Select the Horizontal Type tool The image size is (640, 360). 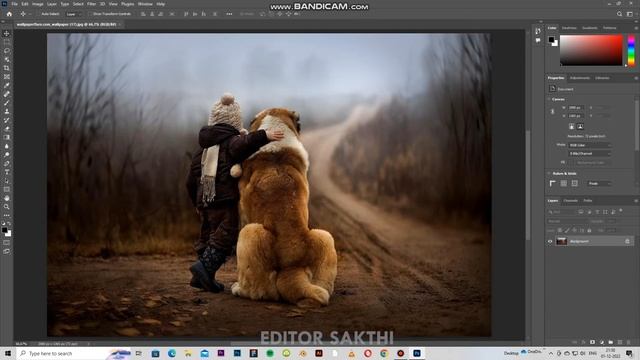pos(7,172)
